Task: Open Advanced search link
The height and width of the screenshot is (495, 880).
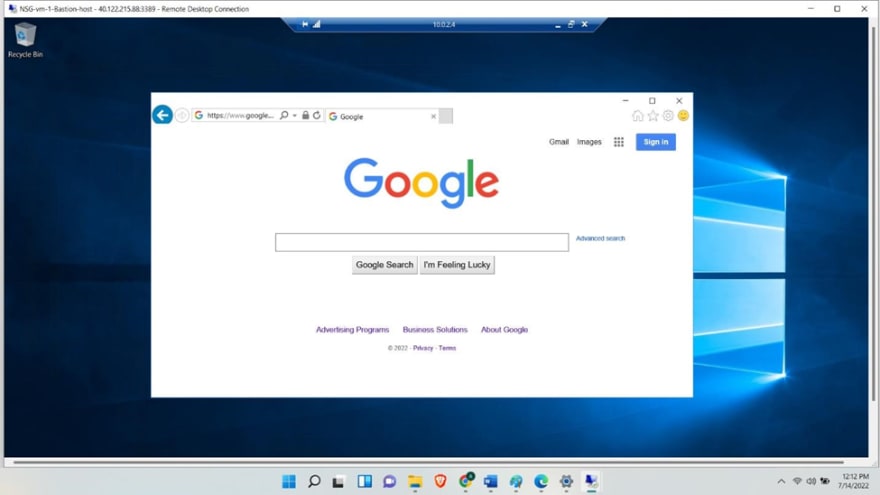Action: [600, 239]
